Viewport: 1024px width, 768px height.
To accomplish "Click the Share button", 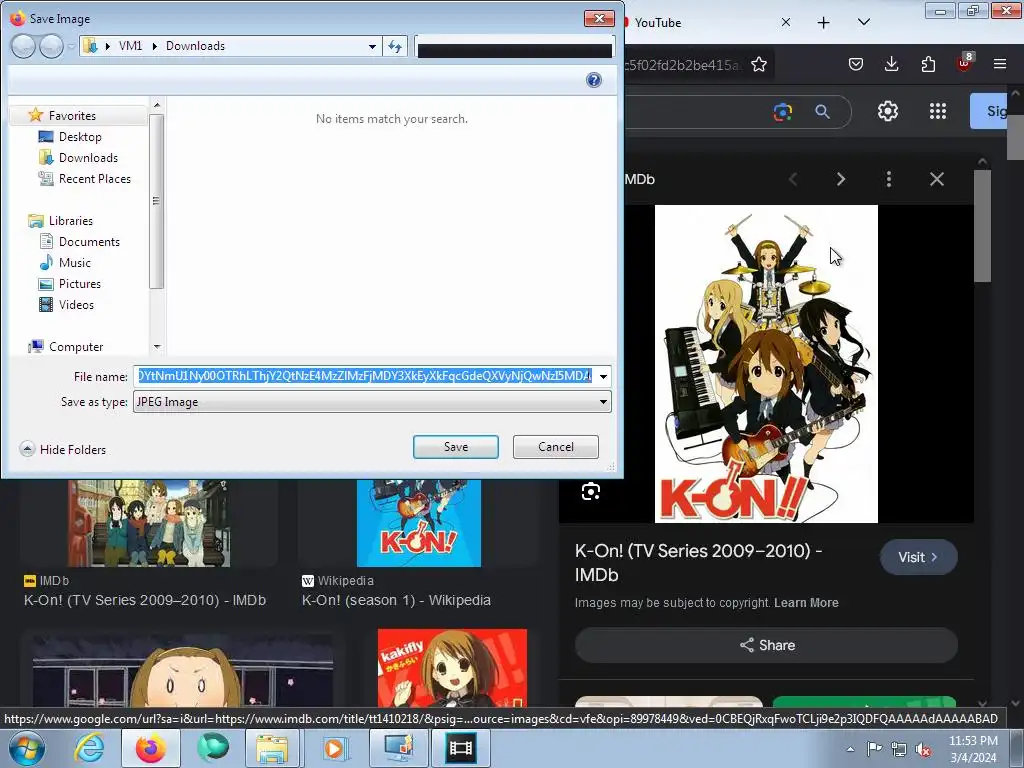I will pyautogui.click(x=767, y=645).
